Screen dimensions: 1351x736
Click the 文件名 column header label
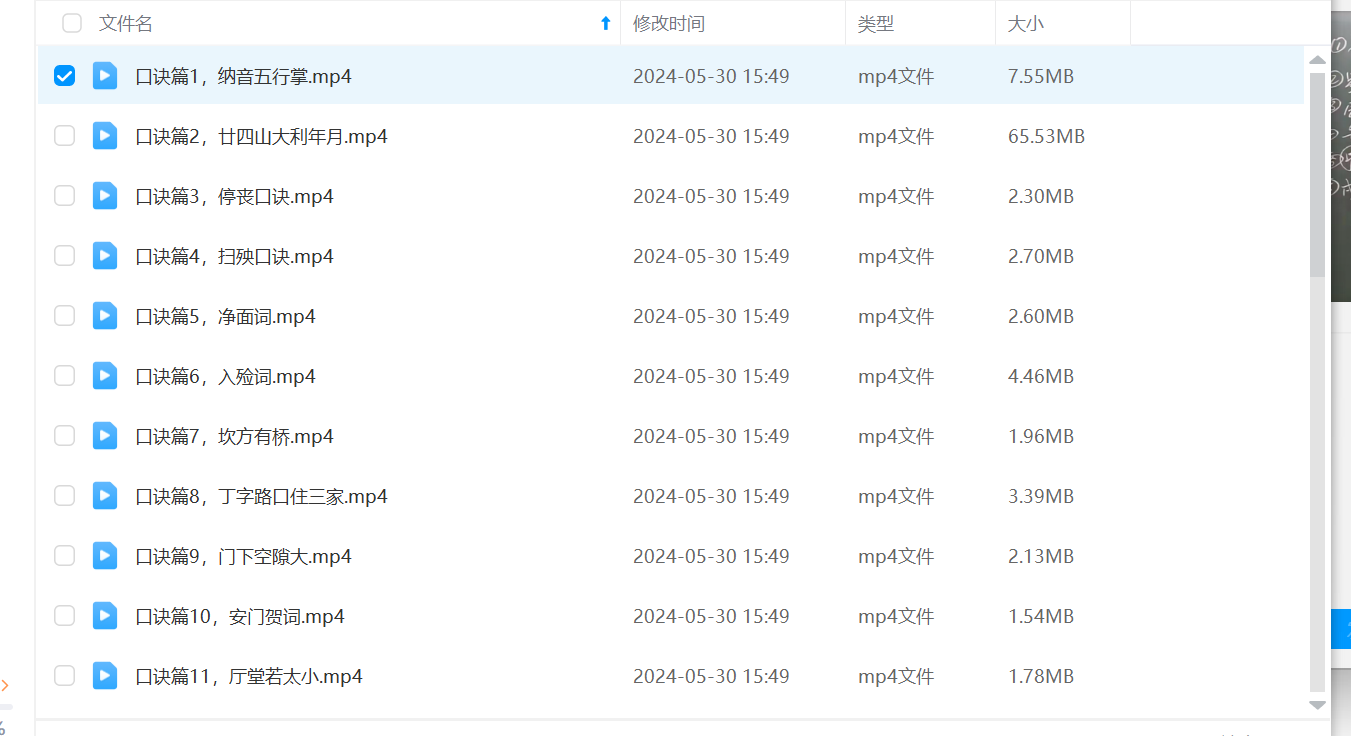[126, 24]
